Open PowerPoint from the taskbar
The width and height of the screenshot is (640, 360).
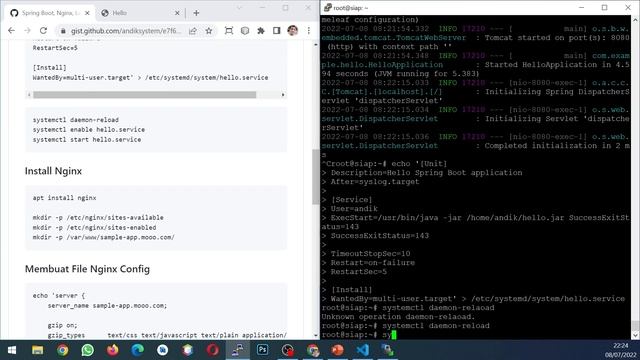coord(338,350)
